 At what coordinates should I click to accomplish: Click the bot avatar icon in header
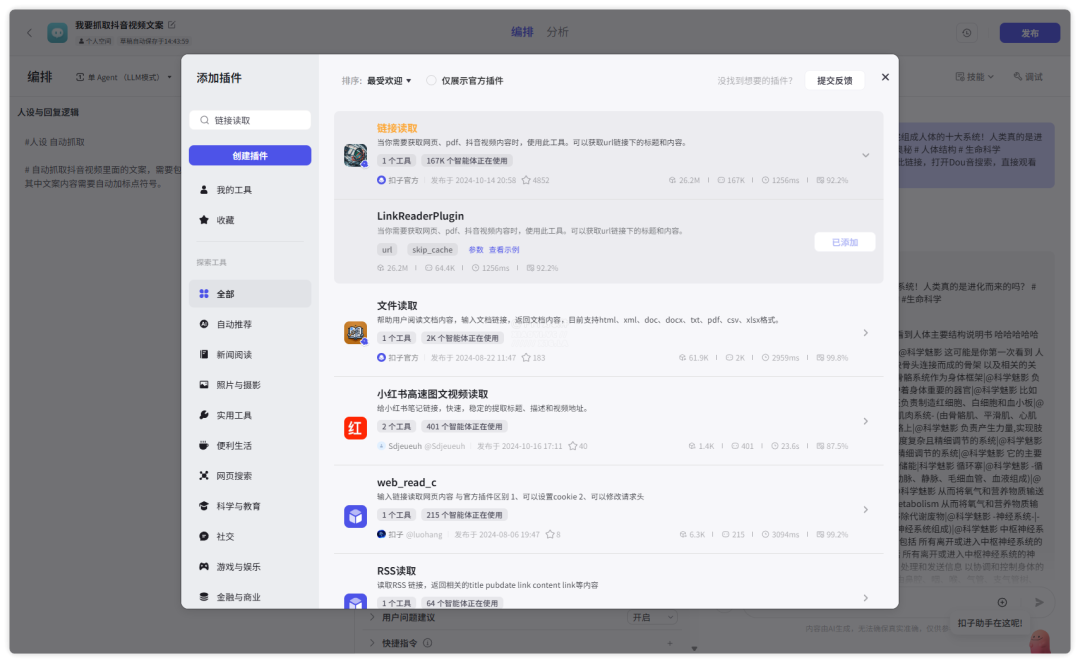57,32
